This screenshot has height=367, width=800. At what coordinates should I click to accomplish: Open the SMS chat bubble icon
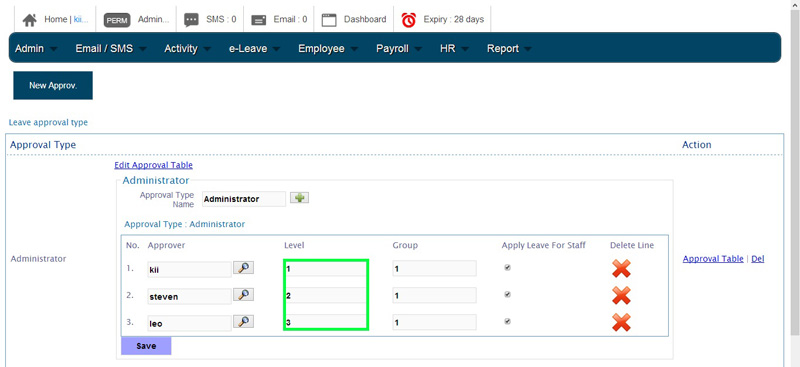click(x=191, y=20)
